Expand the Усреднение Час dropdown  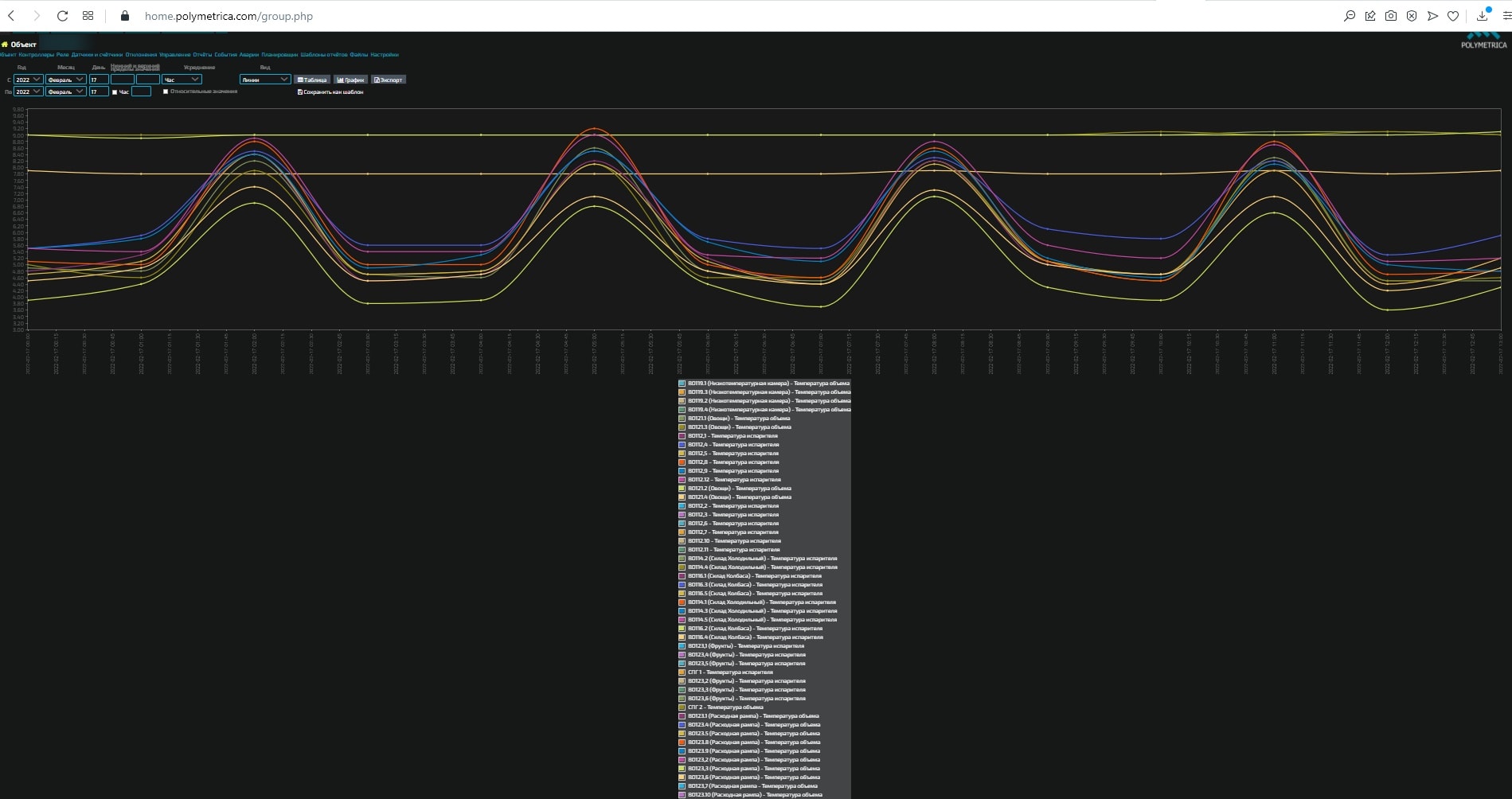(182, 80)
